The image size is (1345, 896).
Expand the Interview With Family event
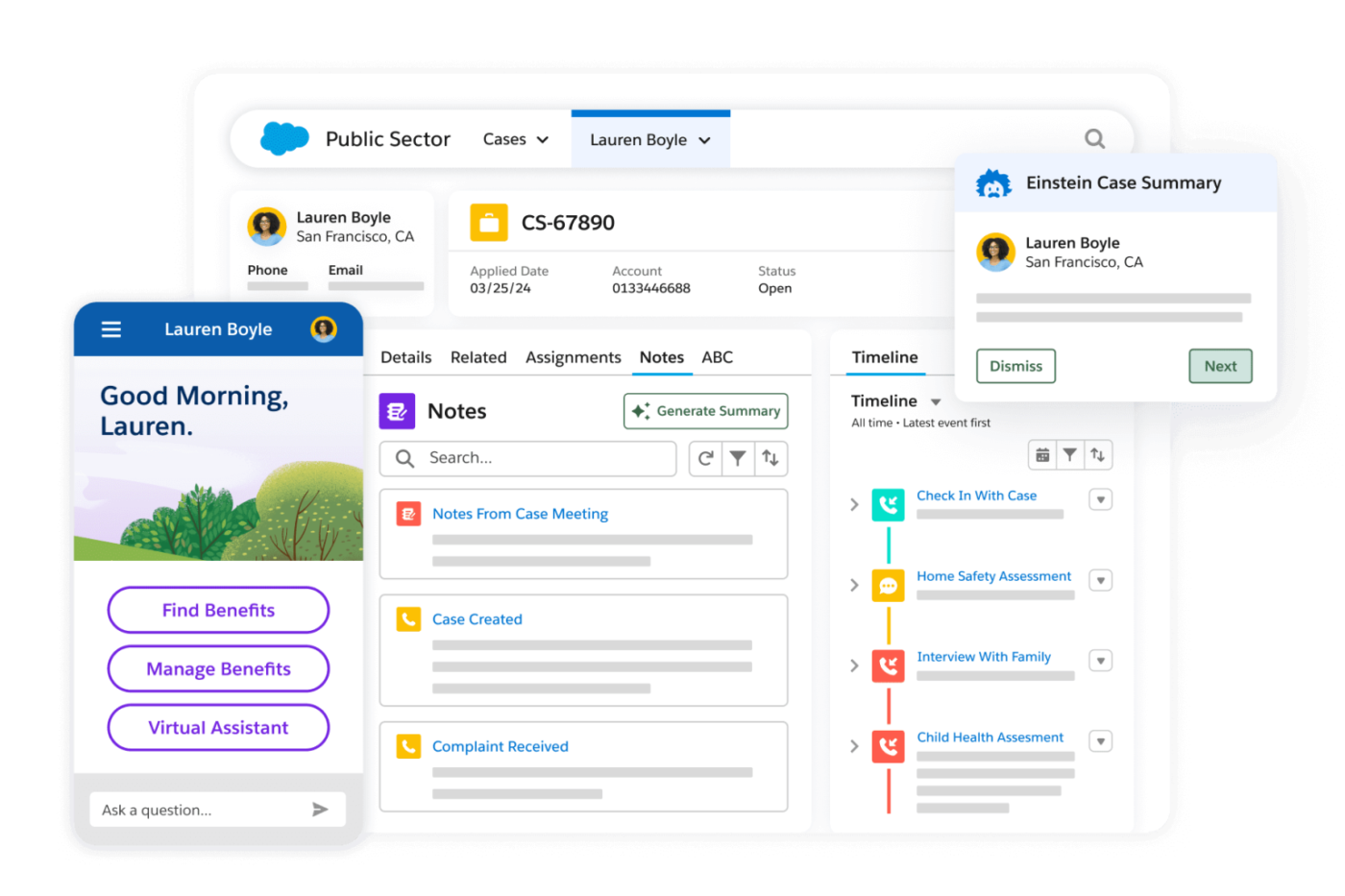coord(854,666)
